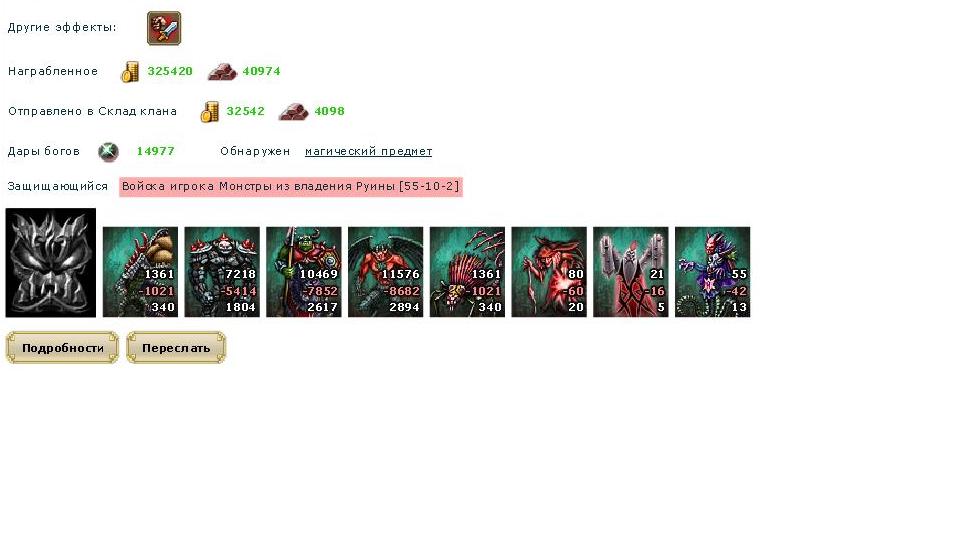960x540 pixels.
Task: Select the robed unit card showing 21
Action: [x=631, y=272]
